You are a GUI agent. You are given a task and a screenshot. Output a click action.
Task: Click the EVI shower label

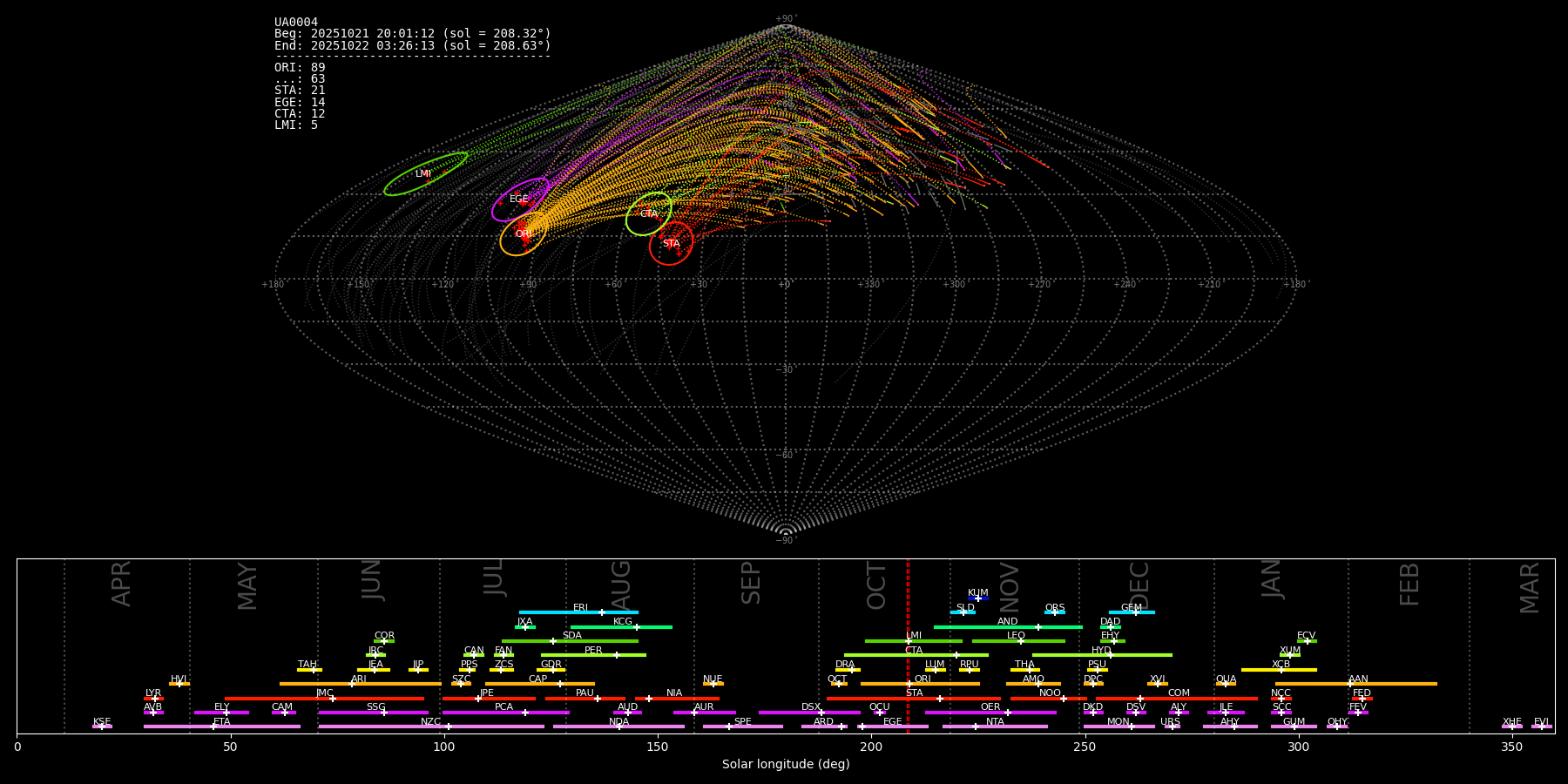[x=1541, y=722]
